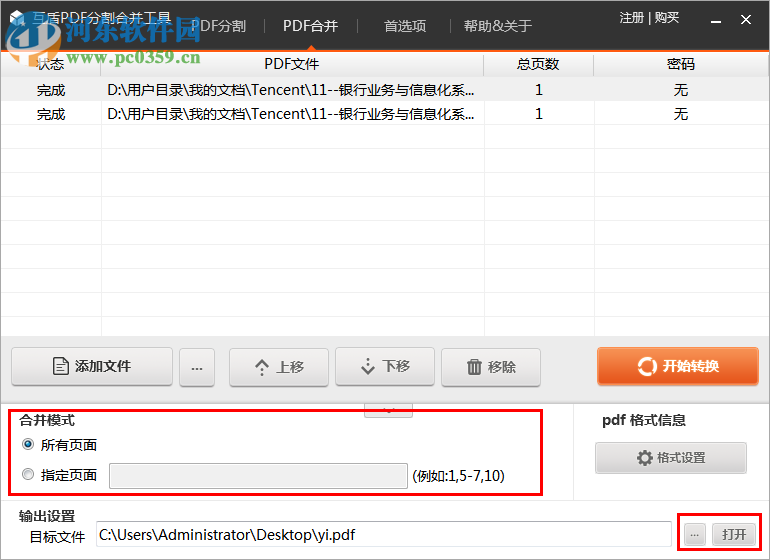770x560 pixels.
Task: Browse output path with ellipsis button
Action: tap(694, 534)
